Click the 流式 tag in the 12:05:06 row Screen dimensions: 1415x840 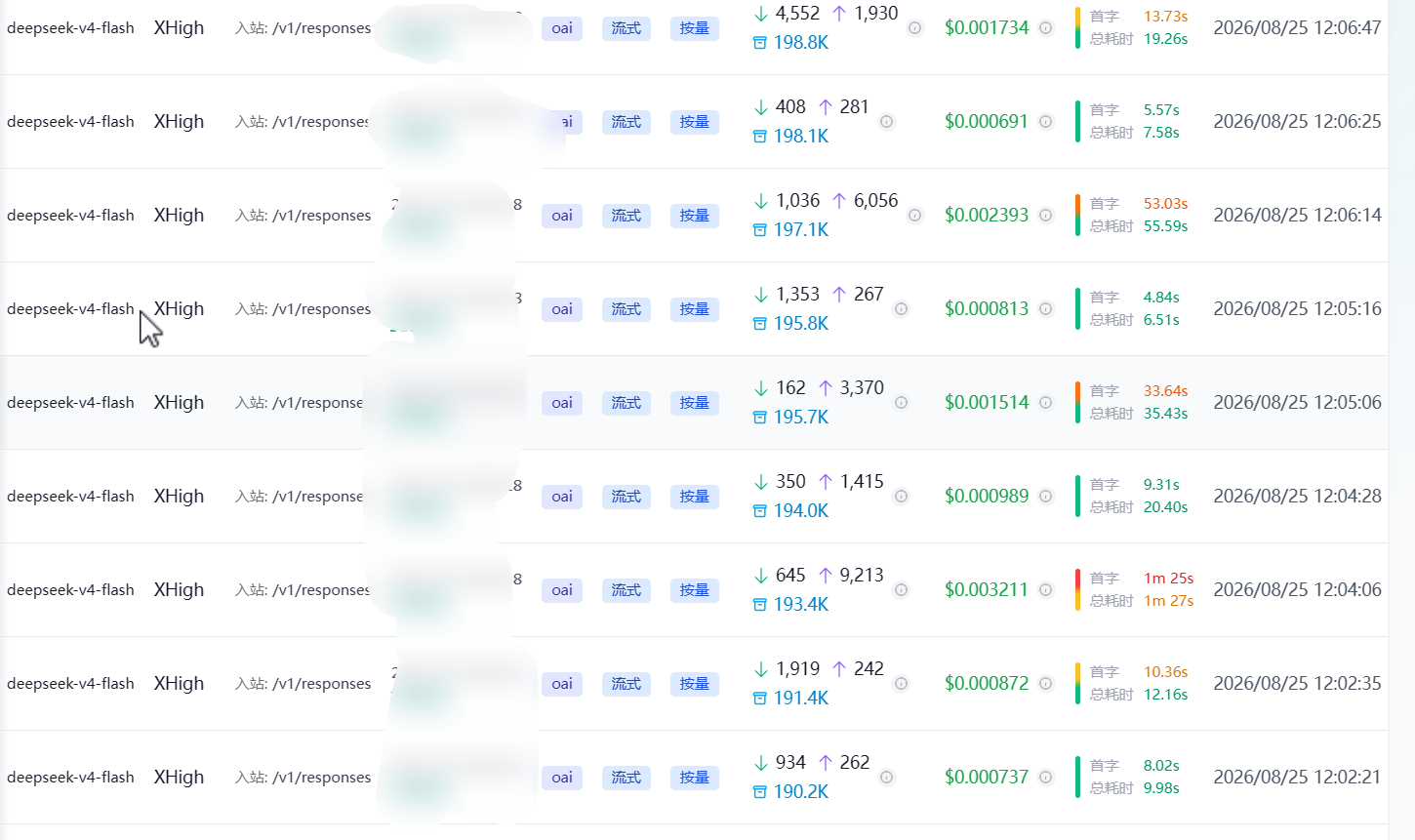coord(627,403)
